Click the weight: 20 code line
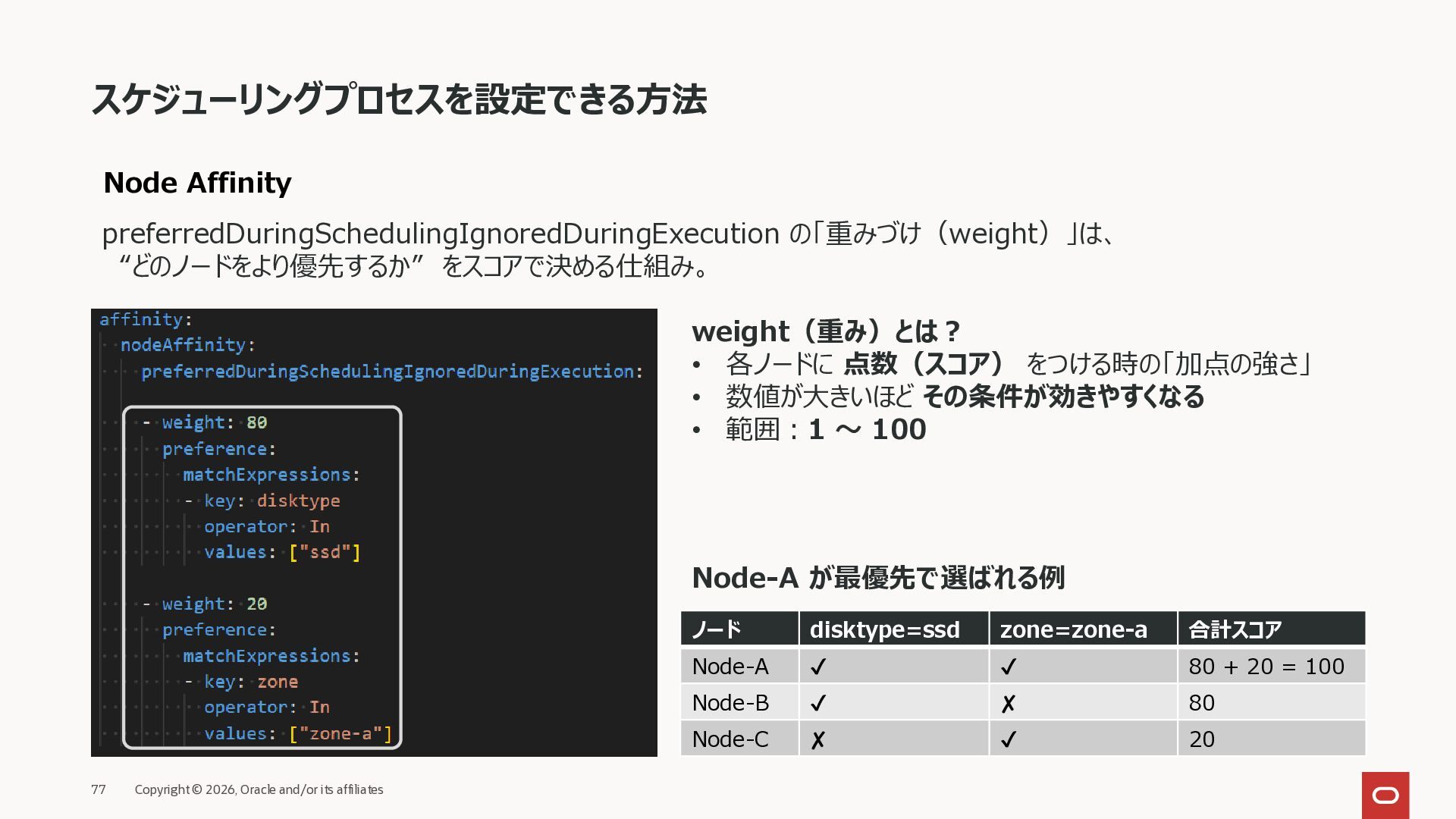Image resolution: width=1456 pixels, height=819 pixels. point(214,604)
